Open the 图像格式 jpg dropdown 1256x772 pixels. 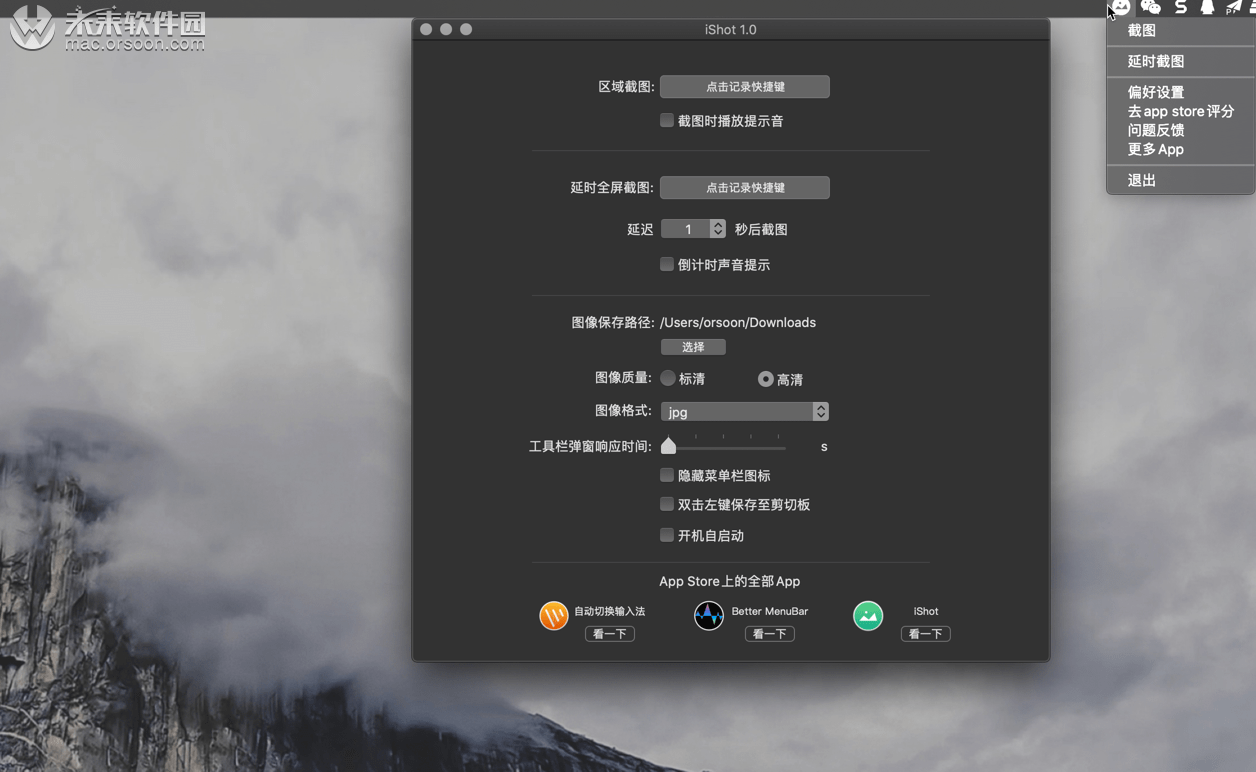click(x=744, y=411)
